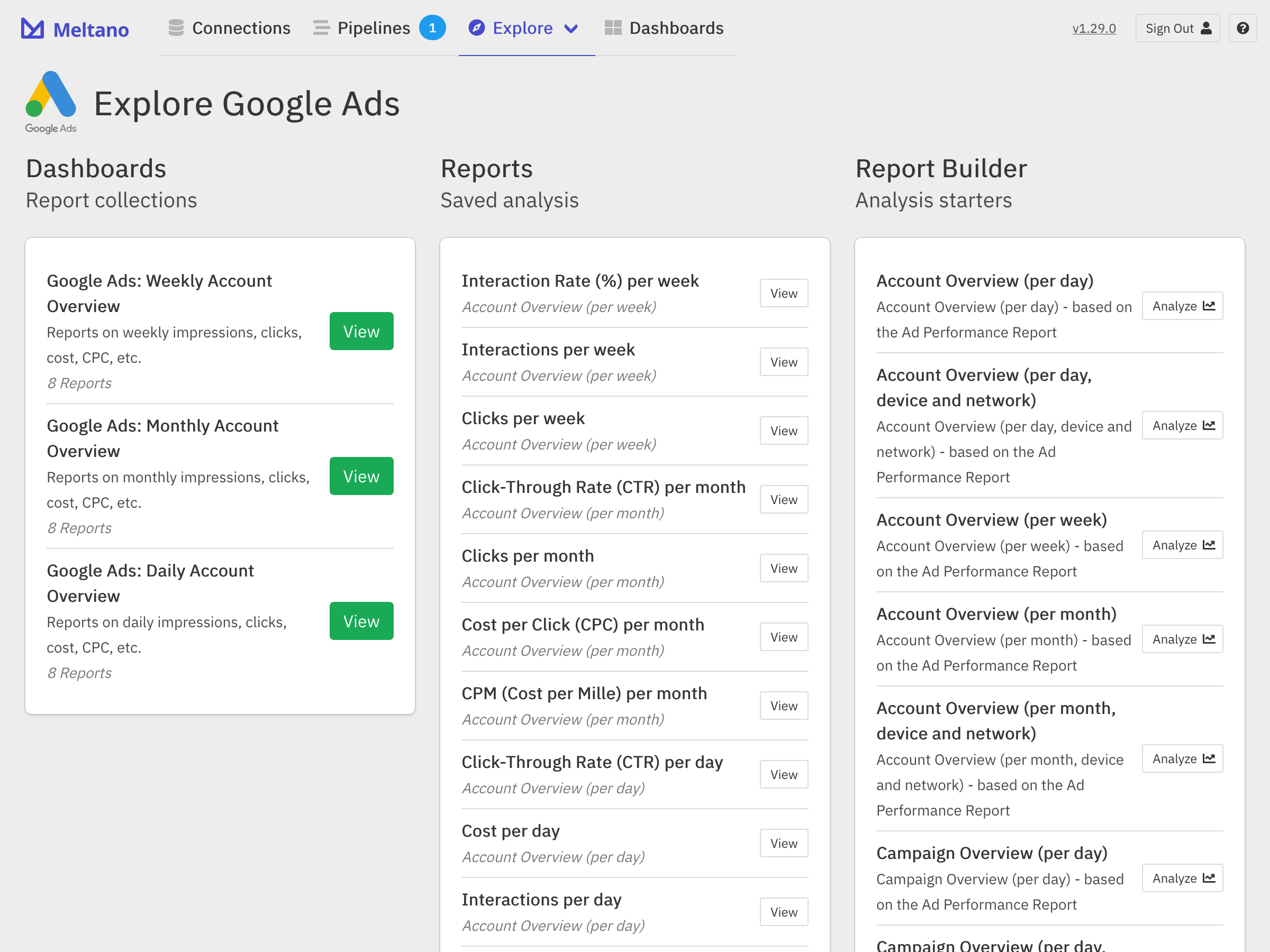1270x952 pixels.
Task: Click the Connections database icon
Action: 176,28
